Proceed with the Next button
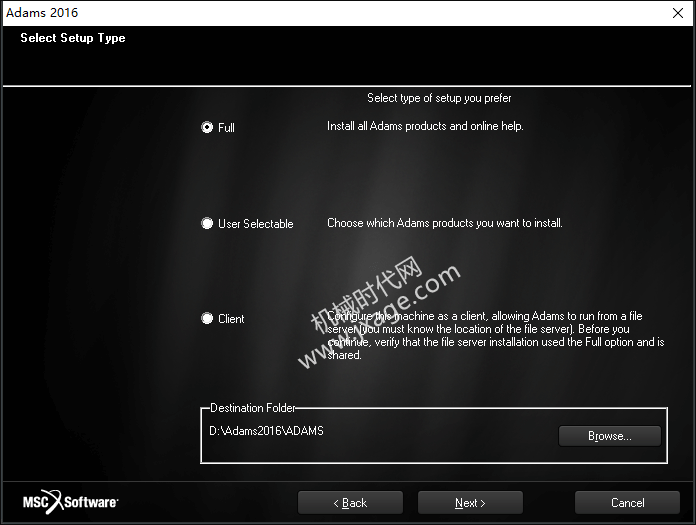Image resolution: width=696 pixels, height=525 pixels. (x=470, y=503)
